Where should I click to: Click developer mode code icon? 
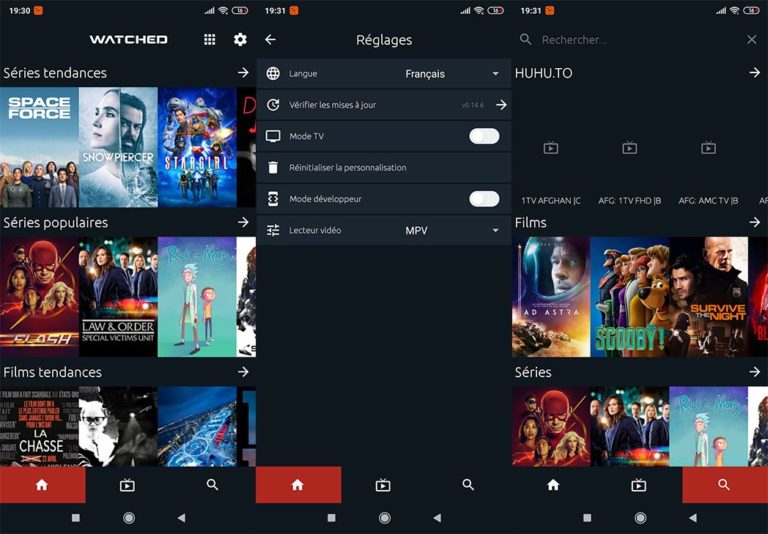pos(273,199)
